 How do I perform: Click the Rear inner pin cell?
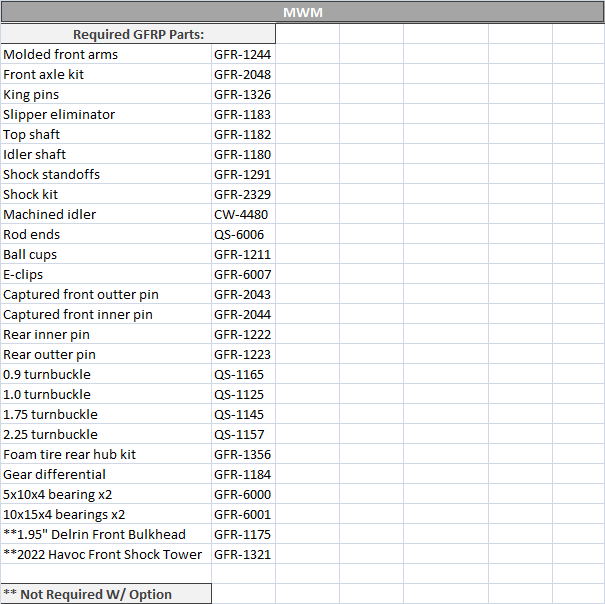pyautogui.click(x=105, y=334)
